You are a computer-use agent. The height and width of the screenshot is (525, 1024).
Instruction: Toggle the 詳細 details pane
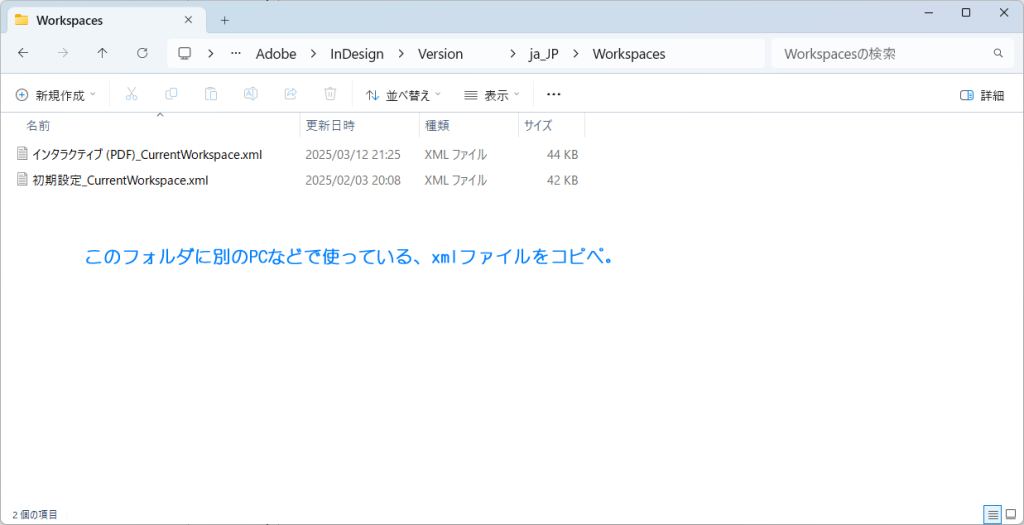pos(981,95)
